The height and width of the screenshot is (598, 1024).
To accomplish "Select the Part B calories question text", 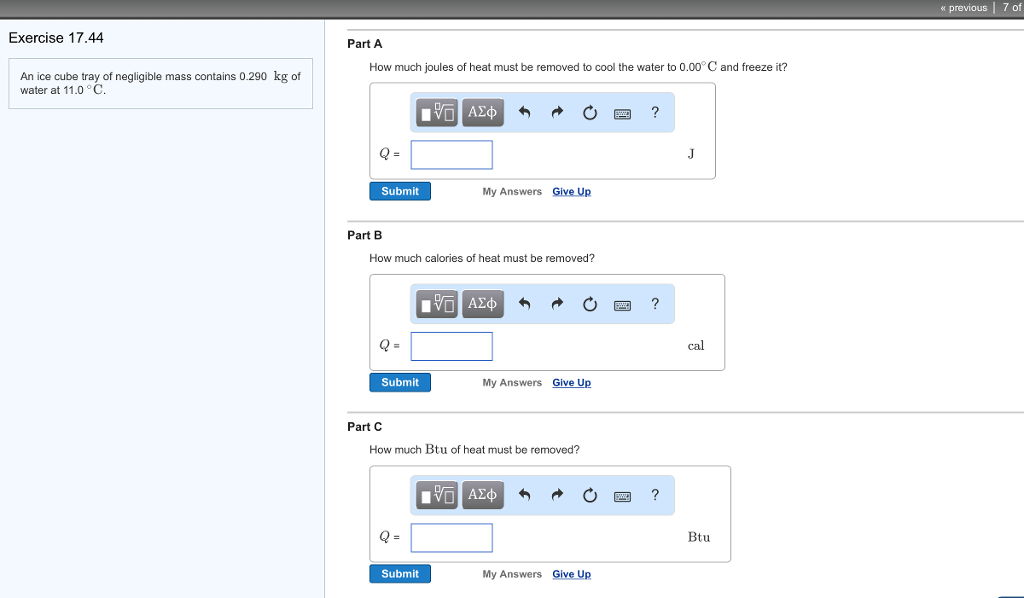I will pos(482,258).
